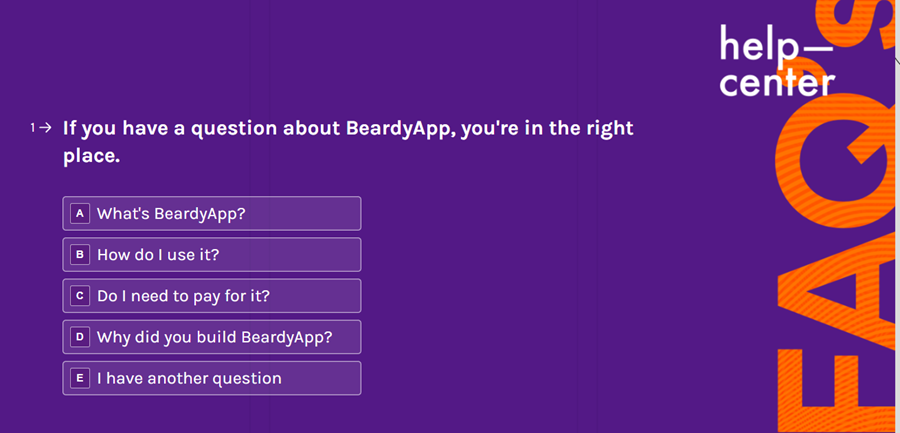Pick "Do I need to pay for it?"

pyautogui.click(x=212, y=296)
